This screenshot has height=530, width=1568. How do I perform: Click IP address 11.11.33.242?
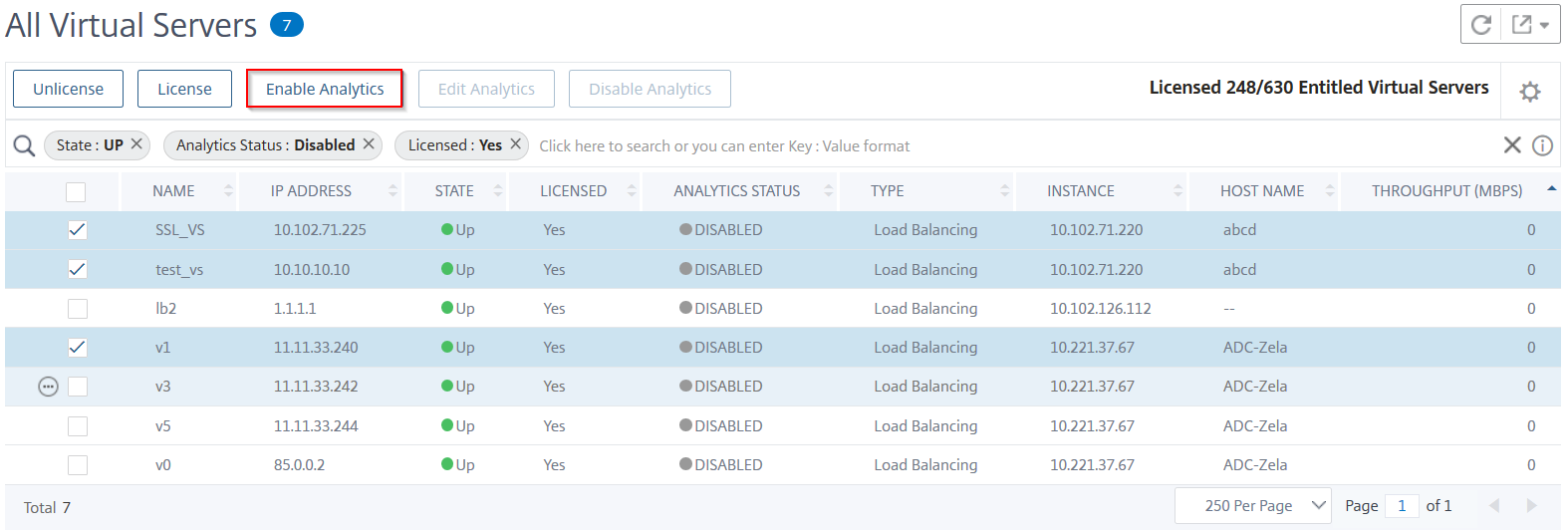(x=316, y=387)
